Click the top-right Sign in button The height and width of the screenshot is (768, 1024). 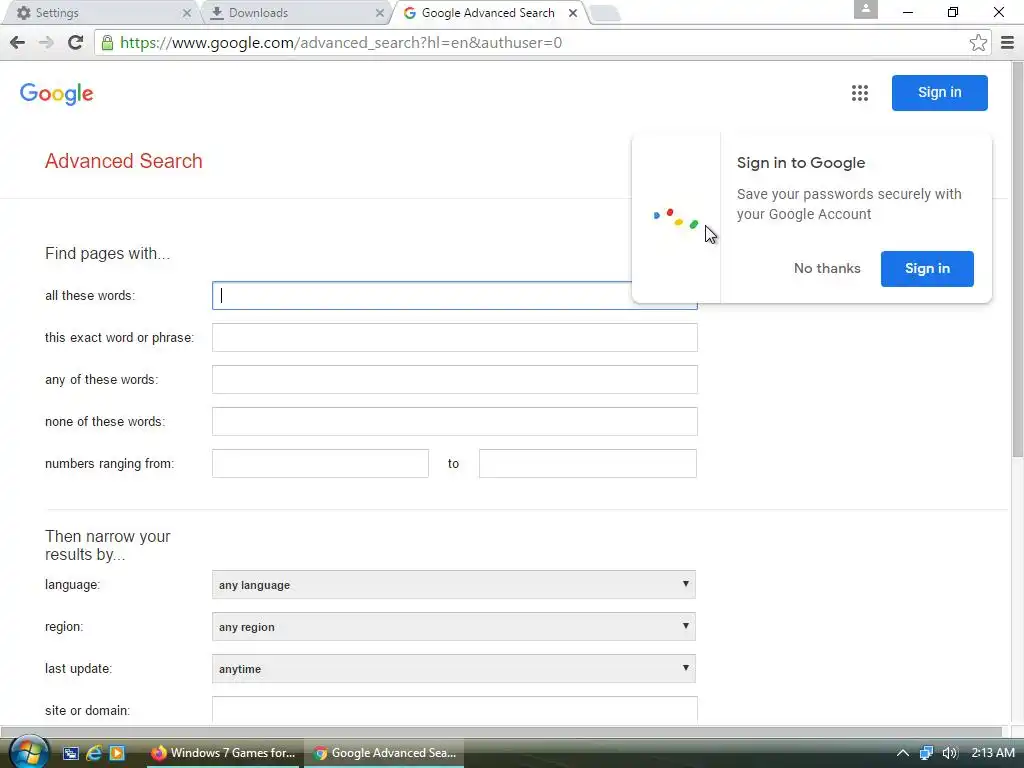[x=939, y=93]
